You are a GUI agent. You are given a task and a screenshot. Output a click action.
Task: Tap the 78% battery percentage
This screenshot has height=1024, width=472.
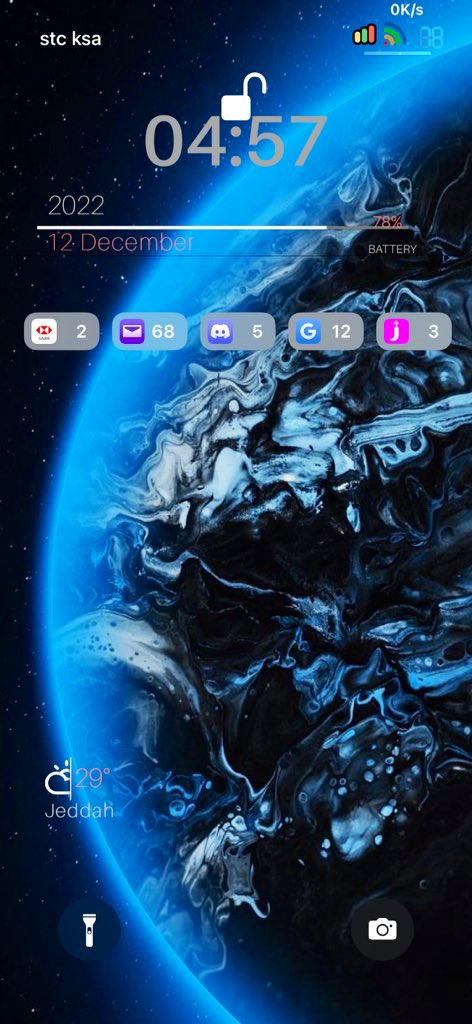point(387,222)
